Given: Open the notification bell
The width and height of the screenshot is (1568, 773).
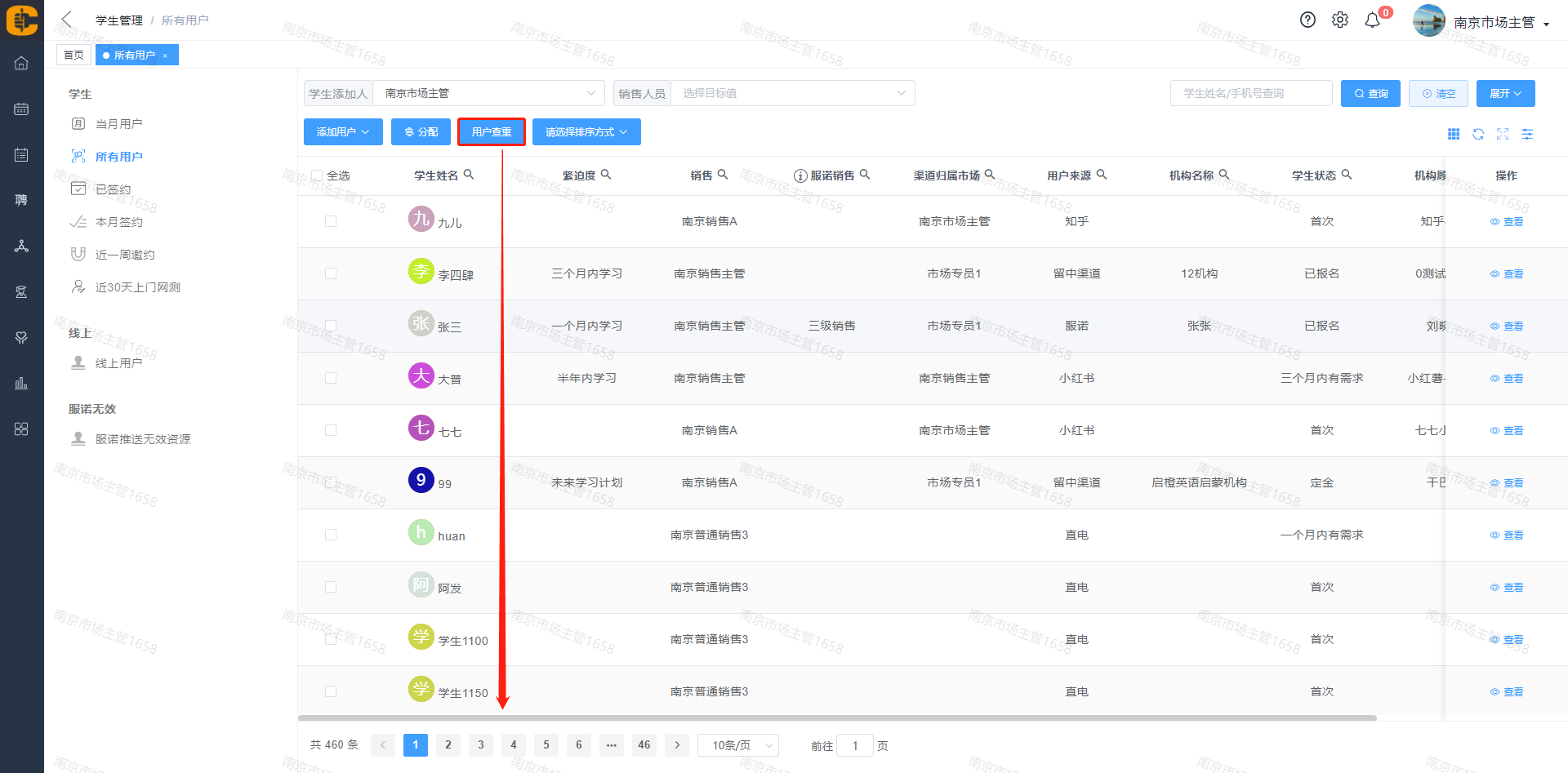Looking at the screenshot, I should [x=1373, y=20].
